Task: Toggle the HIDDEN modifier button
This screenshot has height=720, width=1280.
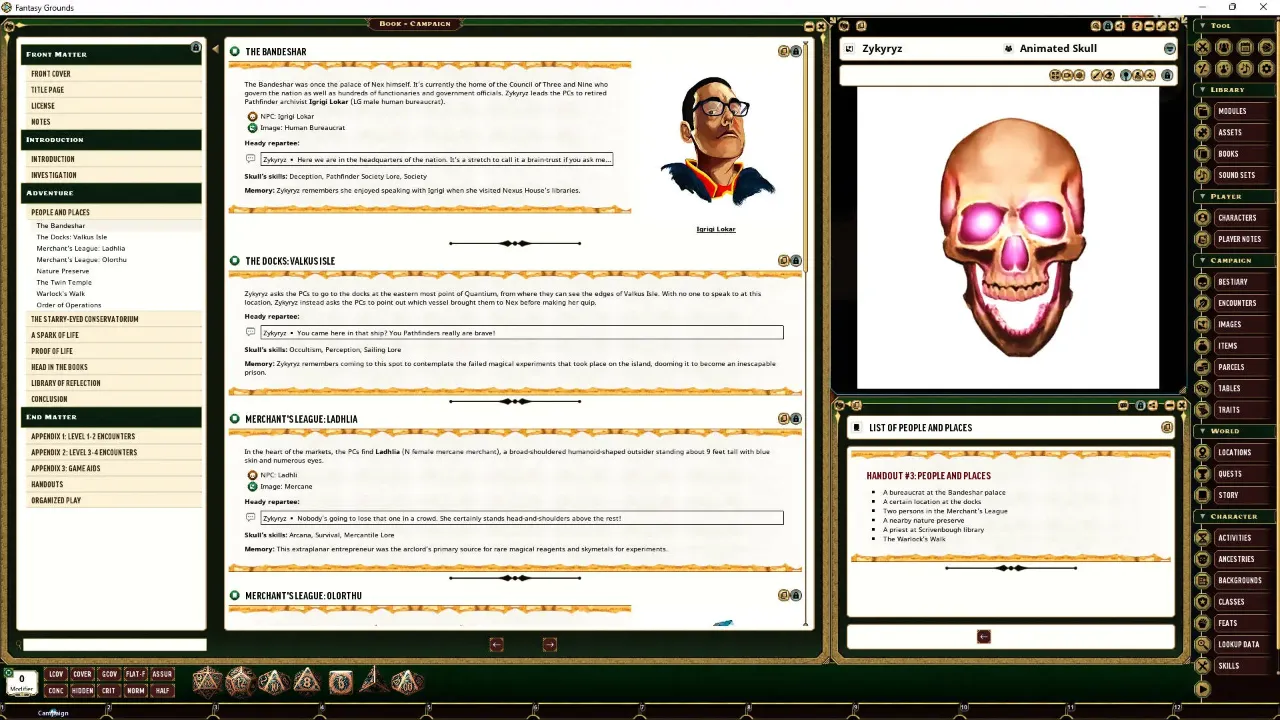Action: [82, 690]
